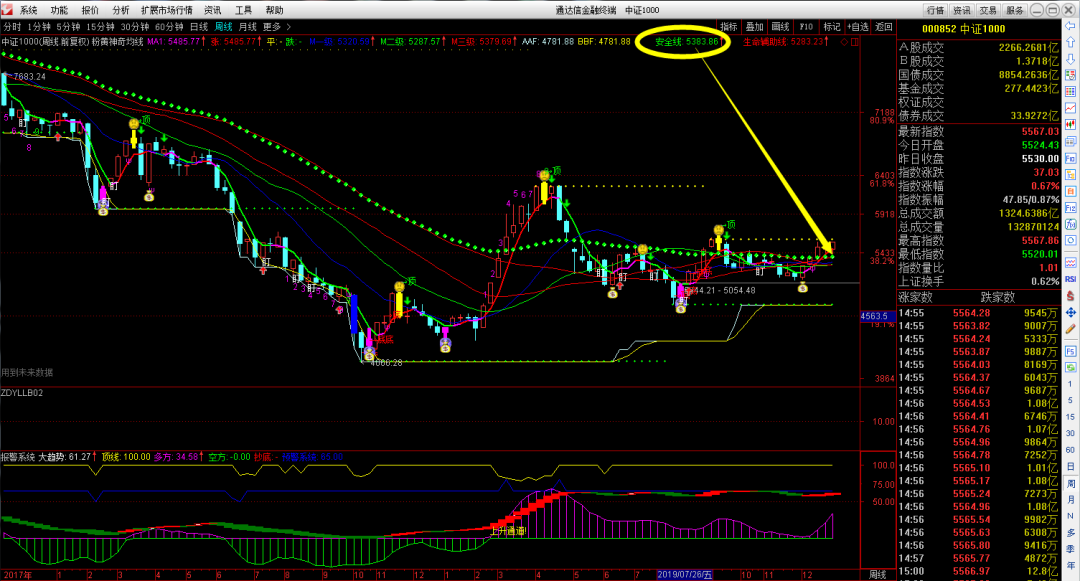Click the blue up arrow sidebar icon

click(1070, 42)
